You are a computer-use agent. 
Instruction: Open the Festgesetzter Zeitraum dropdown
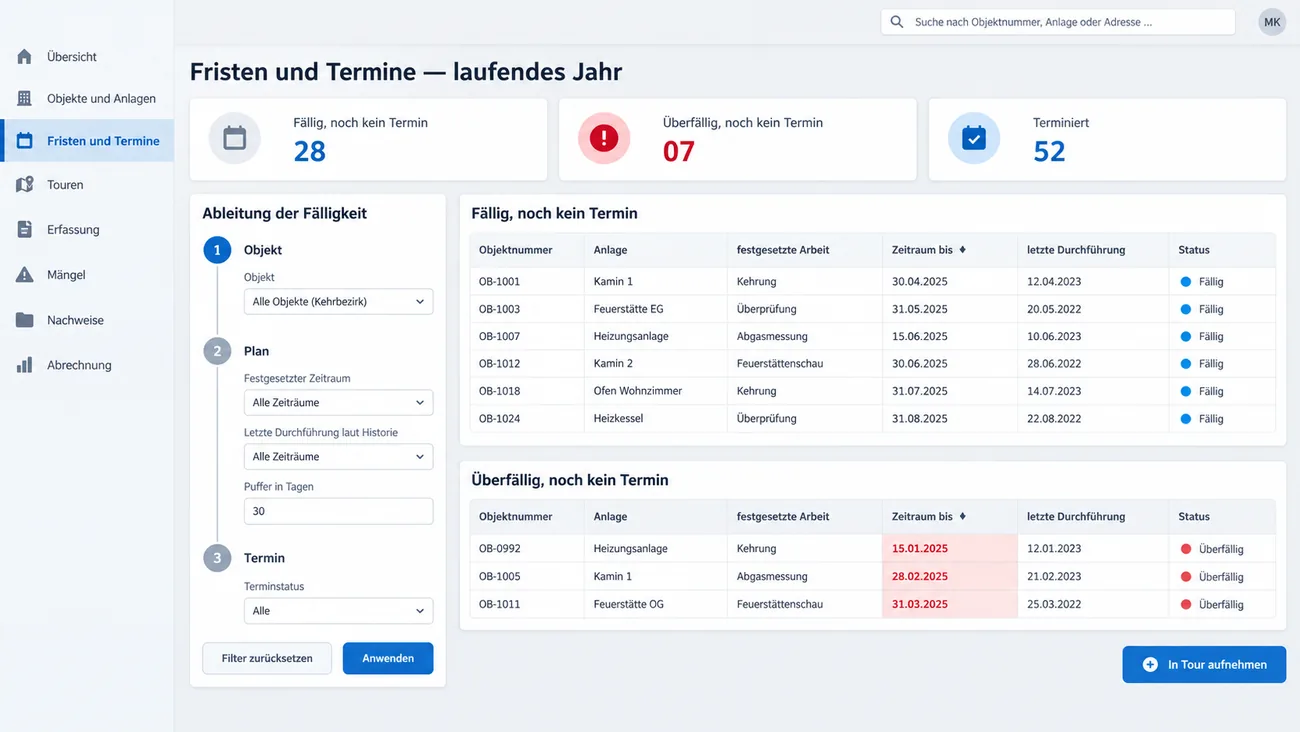pos(338,403)
